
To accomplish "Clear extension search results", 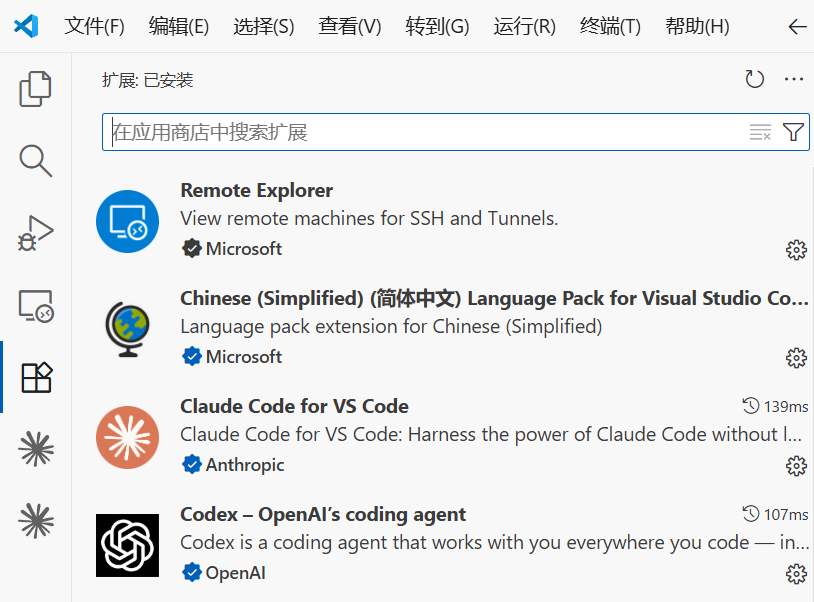I will tap(760, 132).
